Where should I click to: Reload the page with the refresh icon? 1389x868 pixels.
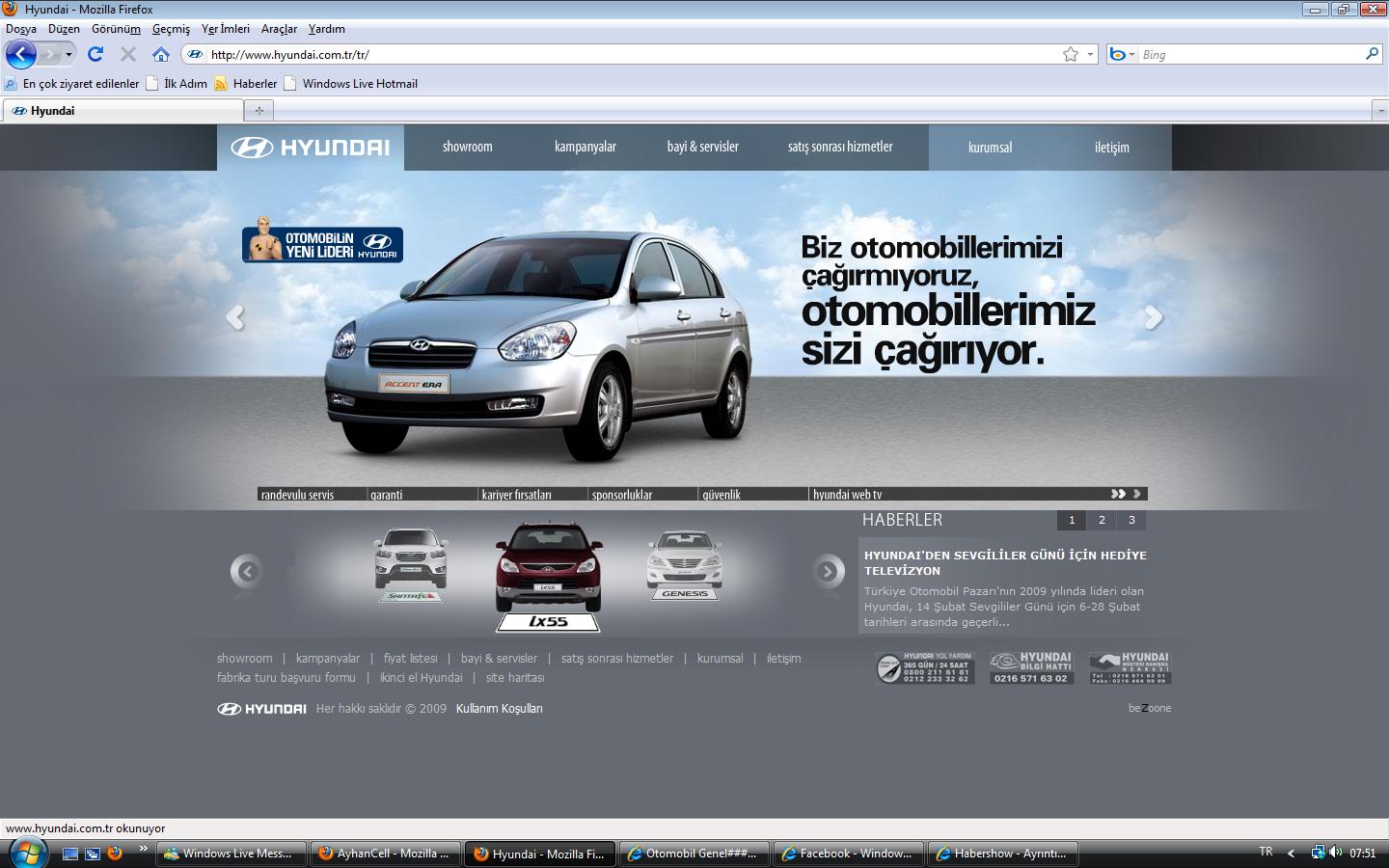95,54
